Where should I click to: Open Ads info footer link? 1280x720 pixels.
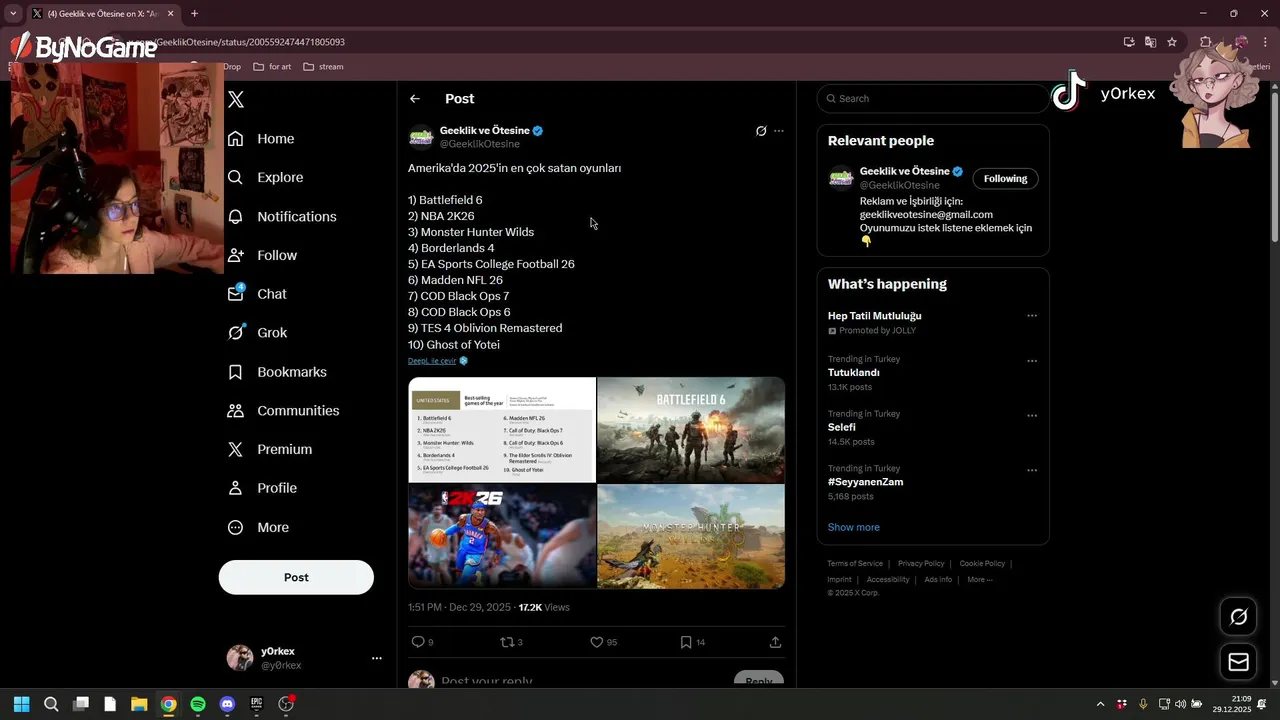pyautogui.click(x=938, y=580)
